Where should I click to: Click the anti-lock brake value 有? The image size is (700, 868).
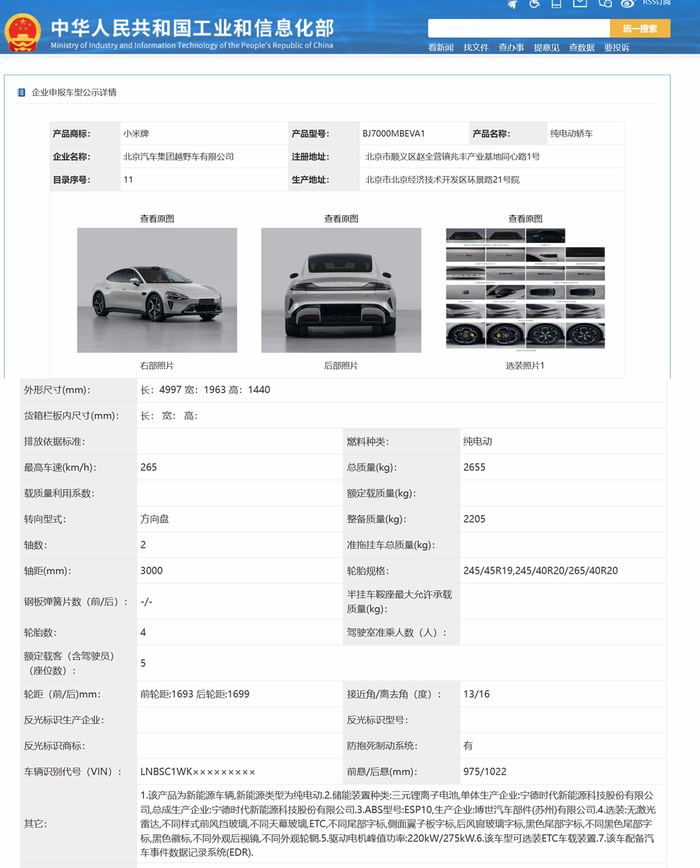(468, 746)
